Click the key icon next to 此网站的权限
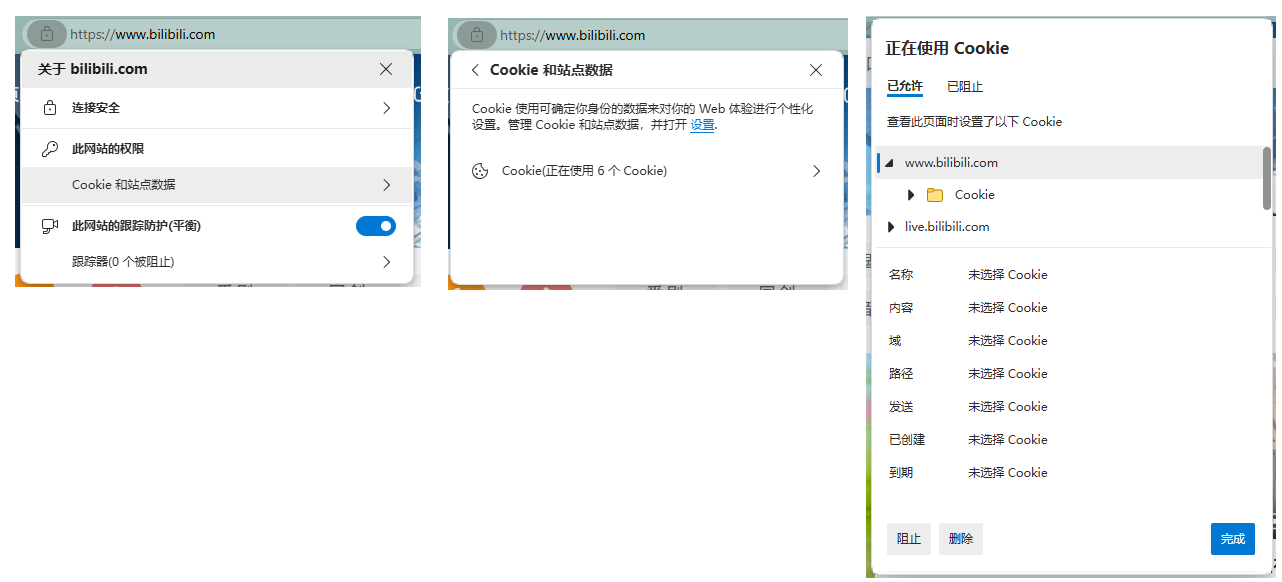 click(x=50, y=149)
